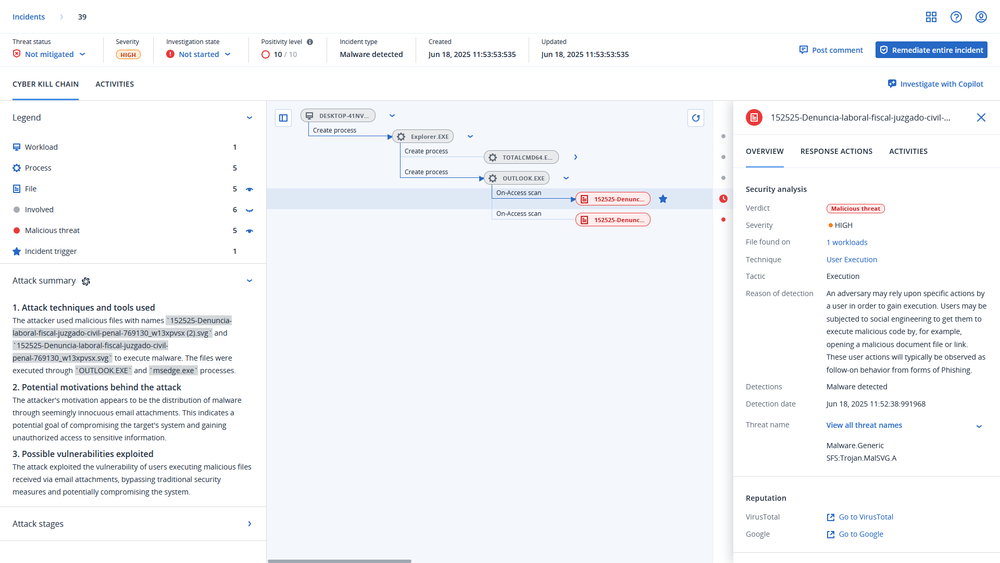
Task: Open the apps grid icon
Action: pyautogui.click(x=931, y=17)
